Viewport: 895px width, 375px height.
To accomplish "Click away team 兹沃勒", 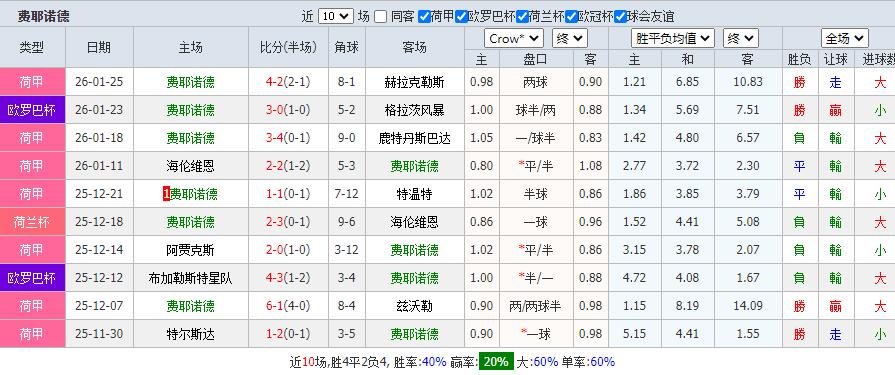I will click(x=414, y=306).
